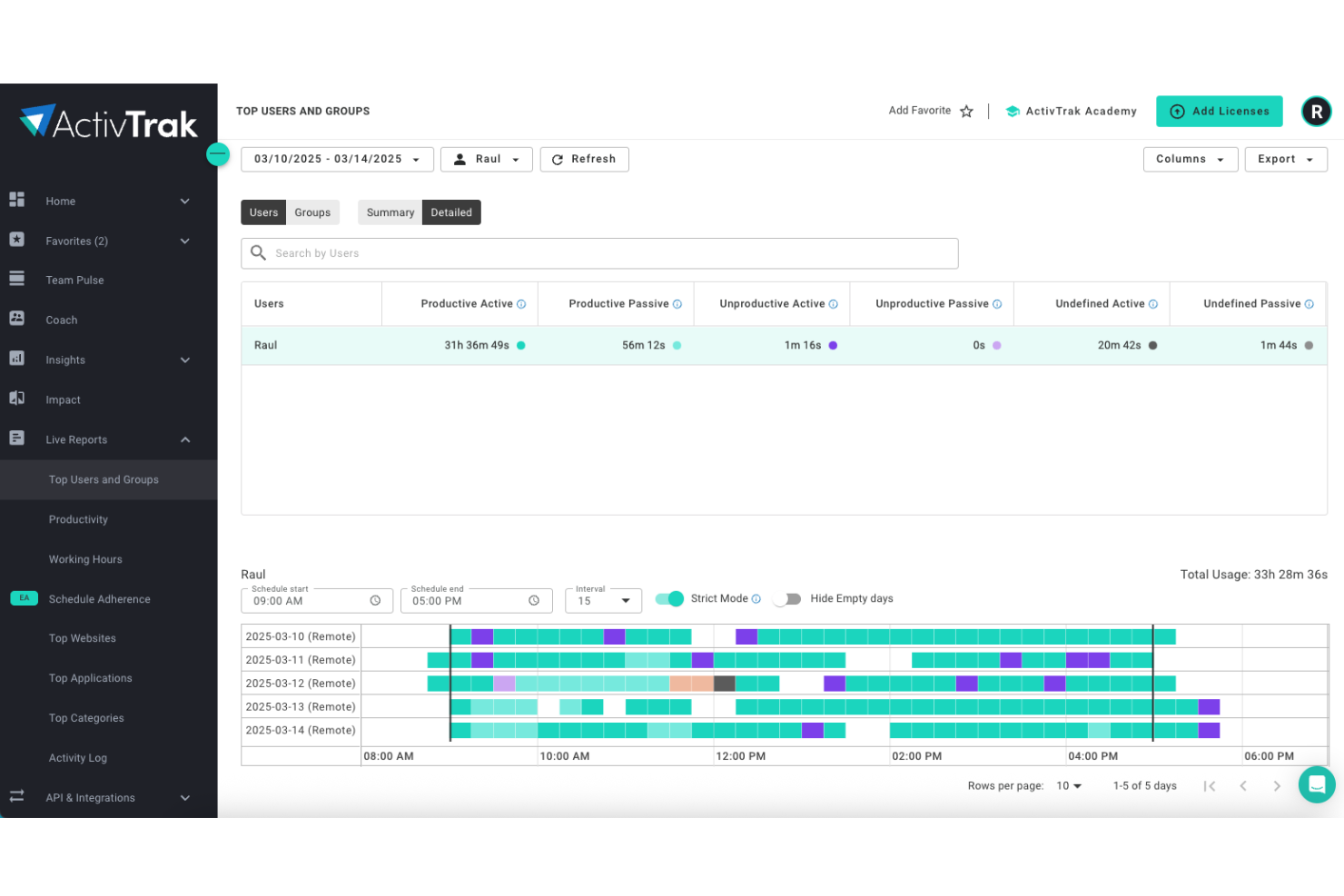Click the Search by Users field
The image size is (1344, 896).
tap(599, 253)
